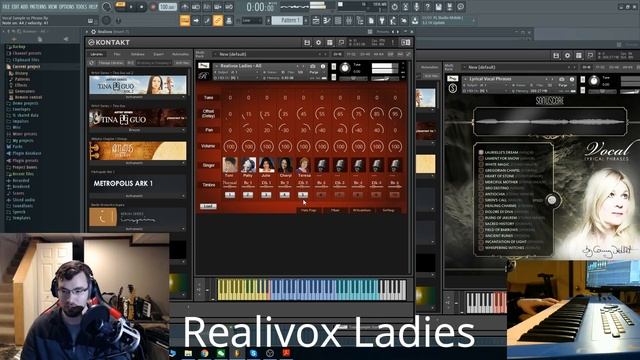
Task: Open the TOOLS menu
Action: click(x=82, y=7)
